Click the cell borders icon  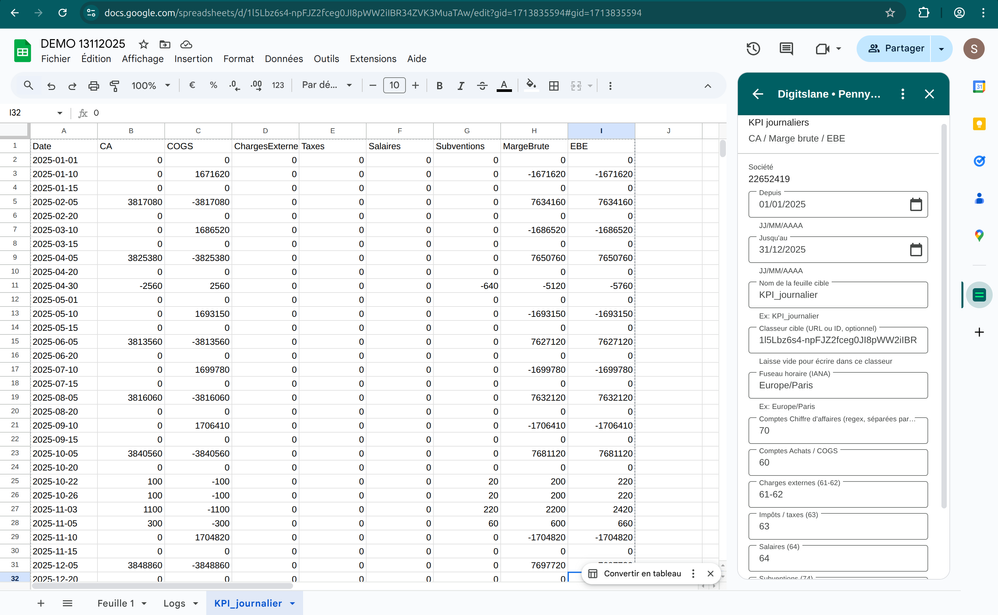coord(554,86)
